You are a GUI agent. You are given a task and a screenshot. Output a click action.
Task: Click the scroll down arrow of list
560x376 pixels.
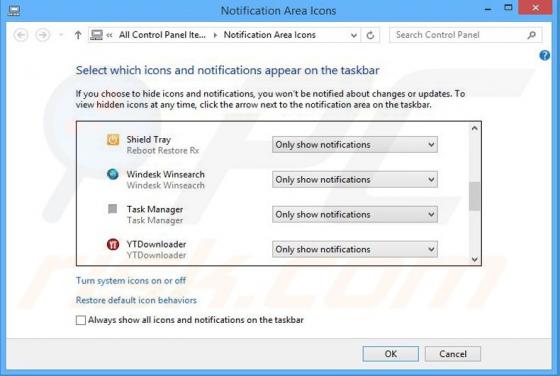click(x=474, y=259)
